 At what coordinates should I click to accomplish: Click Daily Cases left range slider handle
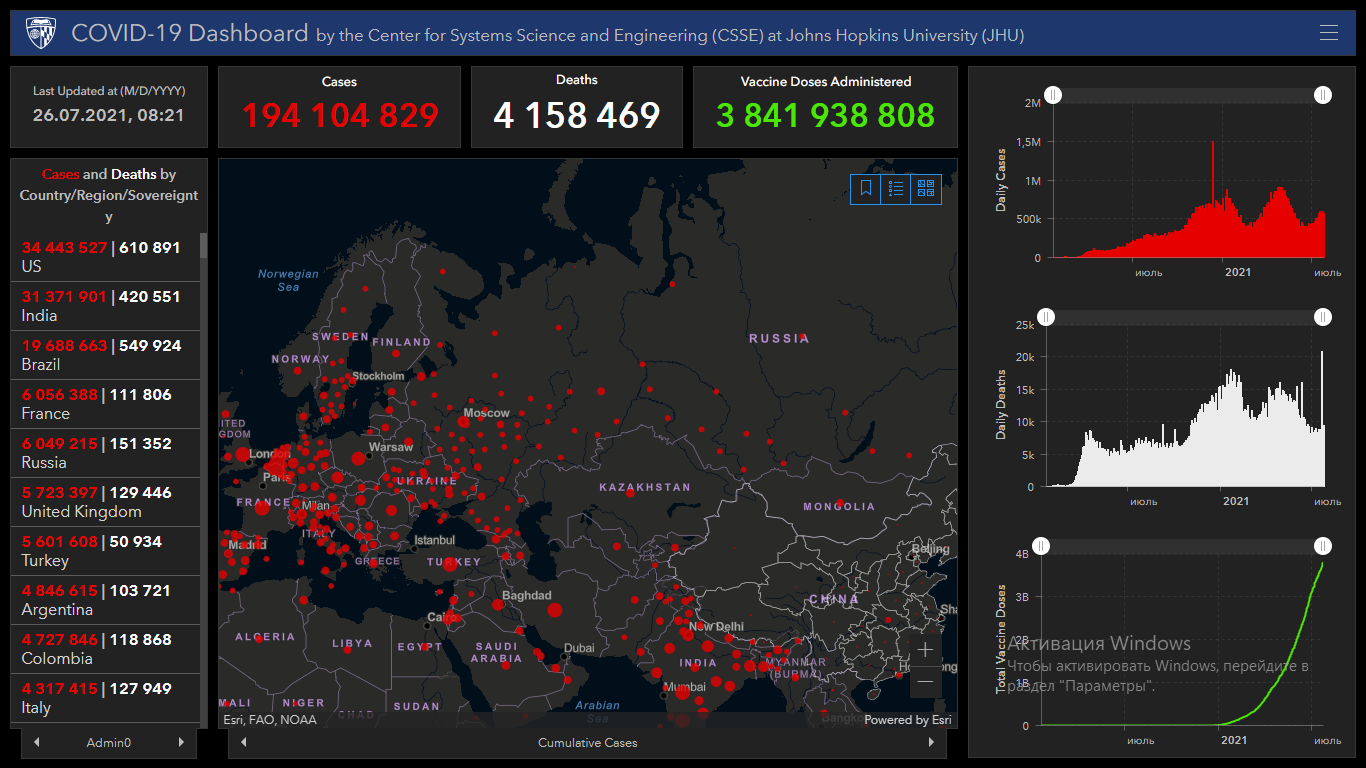pos(1054,95)
